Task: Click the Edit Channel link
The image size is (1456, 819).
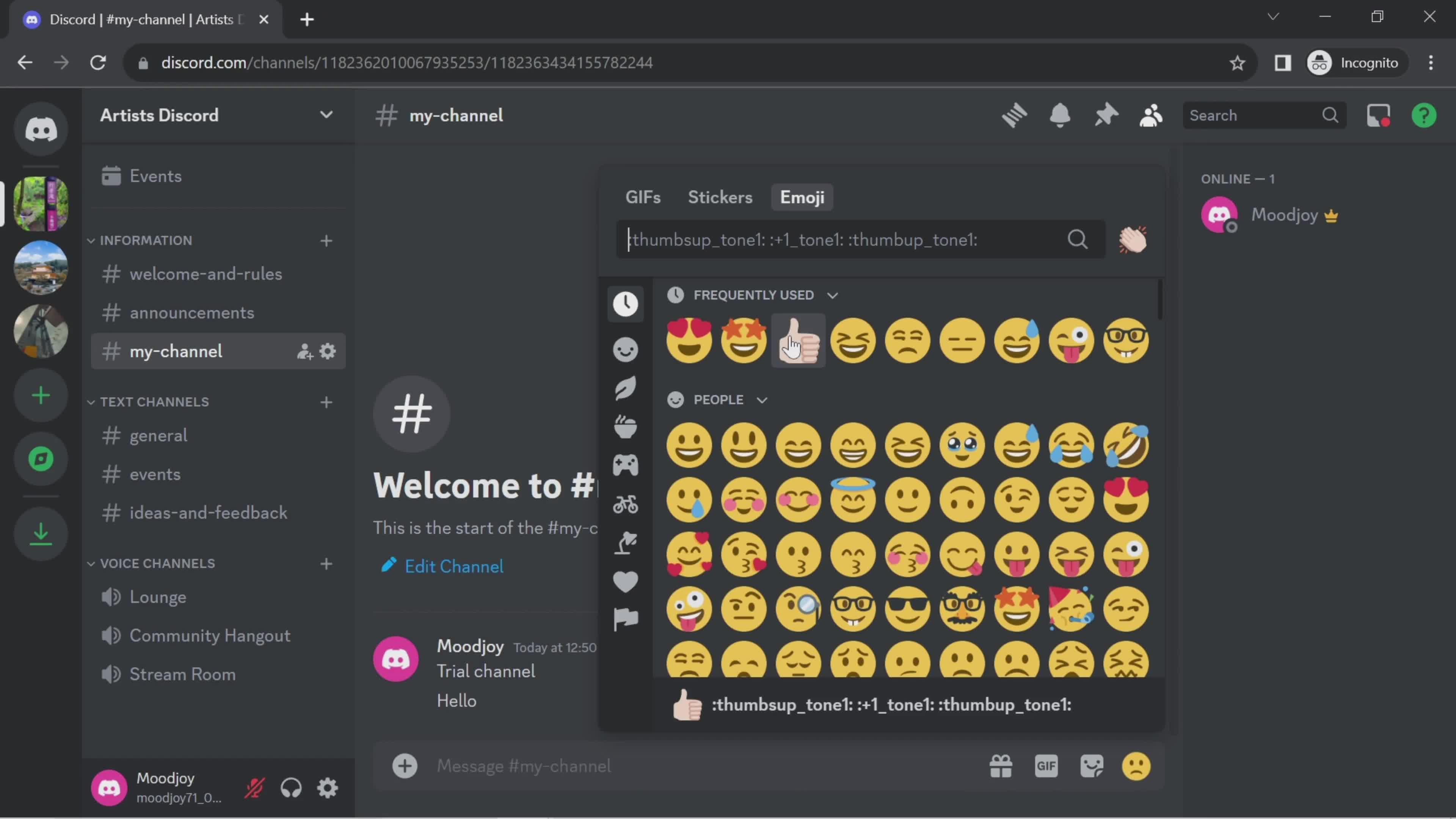Action: [453, 567]
